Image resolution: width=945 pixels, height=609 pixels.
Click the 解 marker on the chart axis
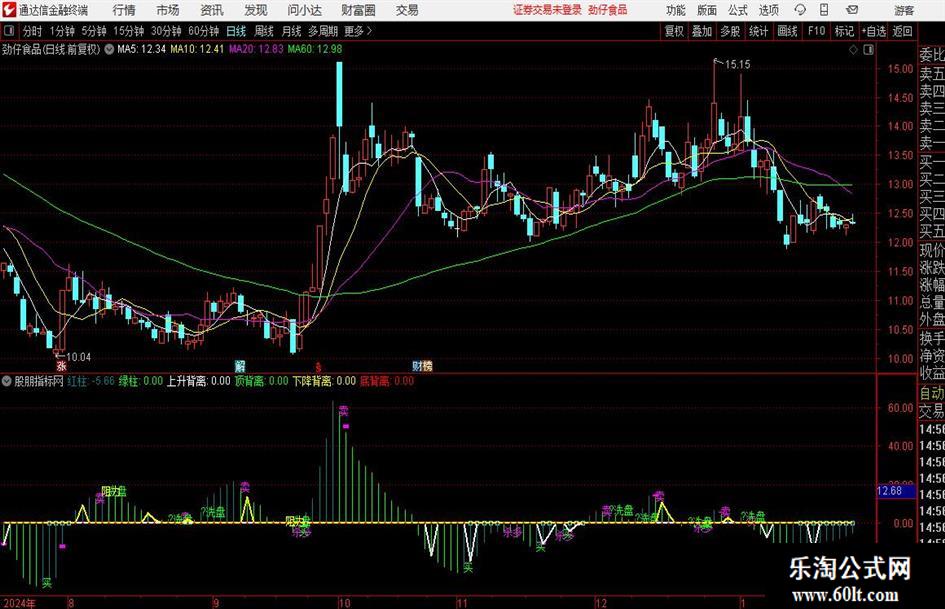[x=240, y=366]
